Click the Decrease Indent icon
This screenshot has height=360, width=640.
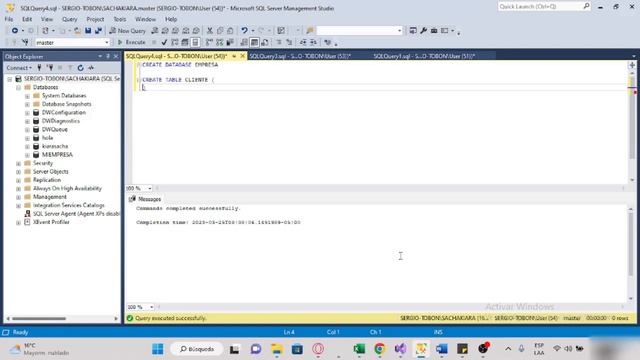pyautogui.click(x=303, y=42)
